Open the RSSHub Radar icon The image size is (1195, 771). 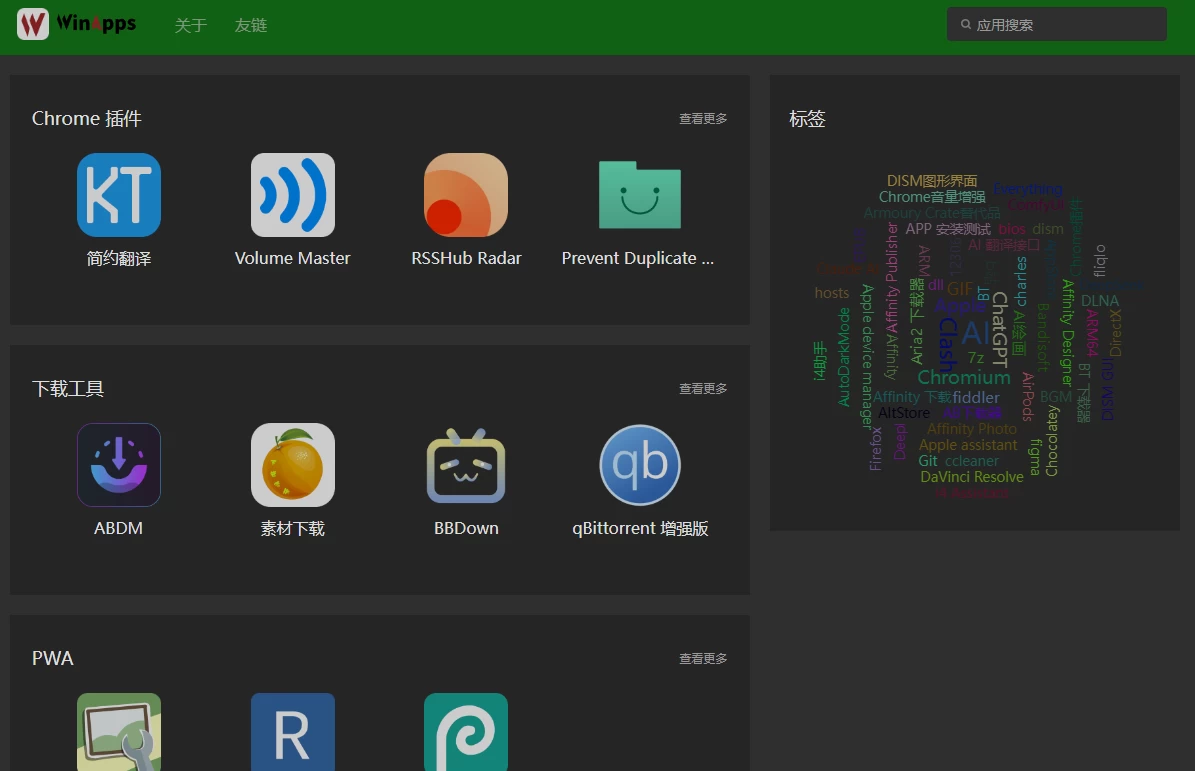466,195
